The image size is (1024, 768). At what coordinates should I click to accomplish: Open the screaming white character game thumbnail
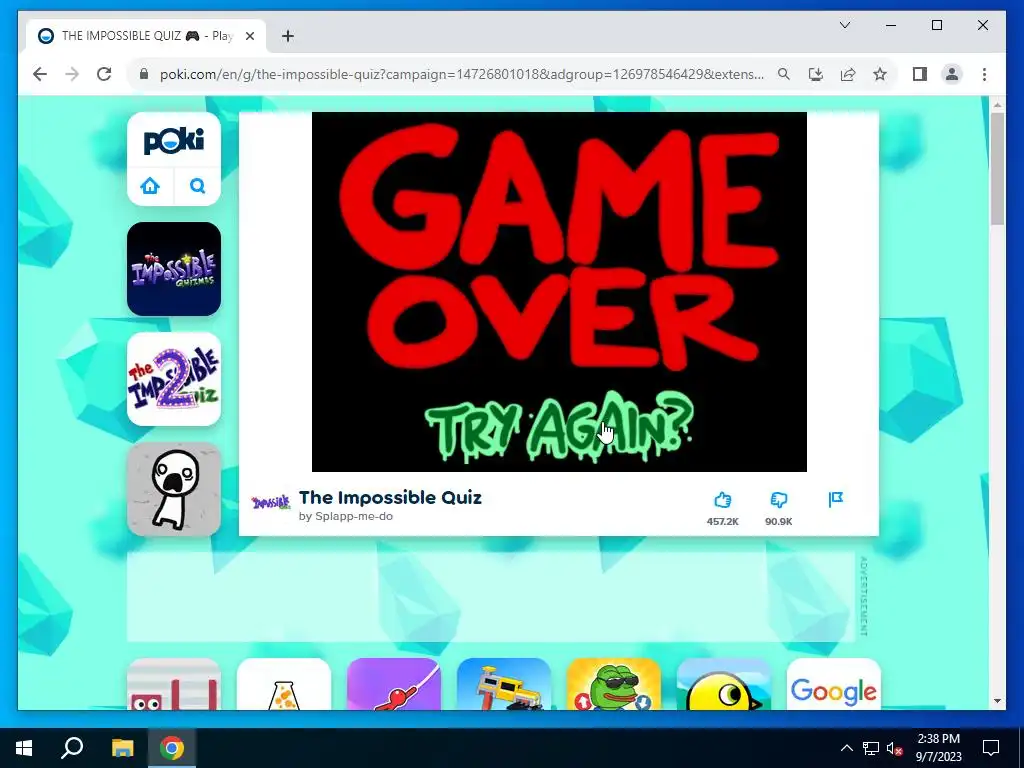[x=174, y=489]
